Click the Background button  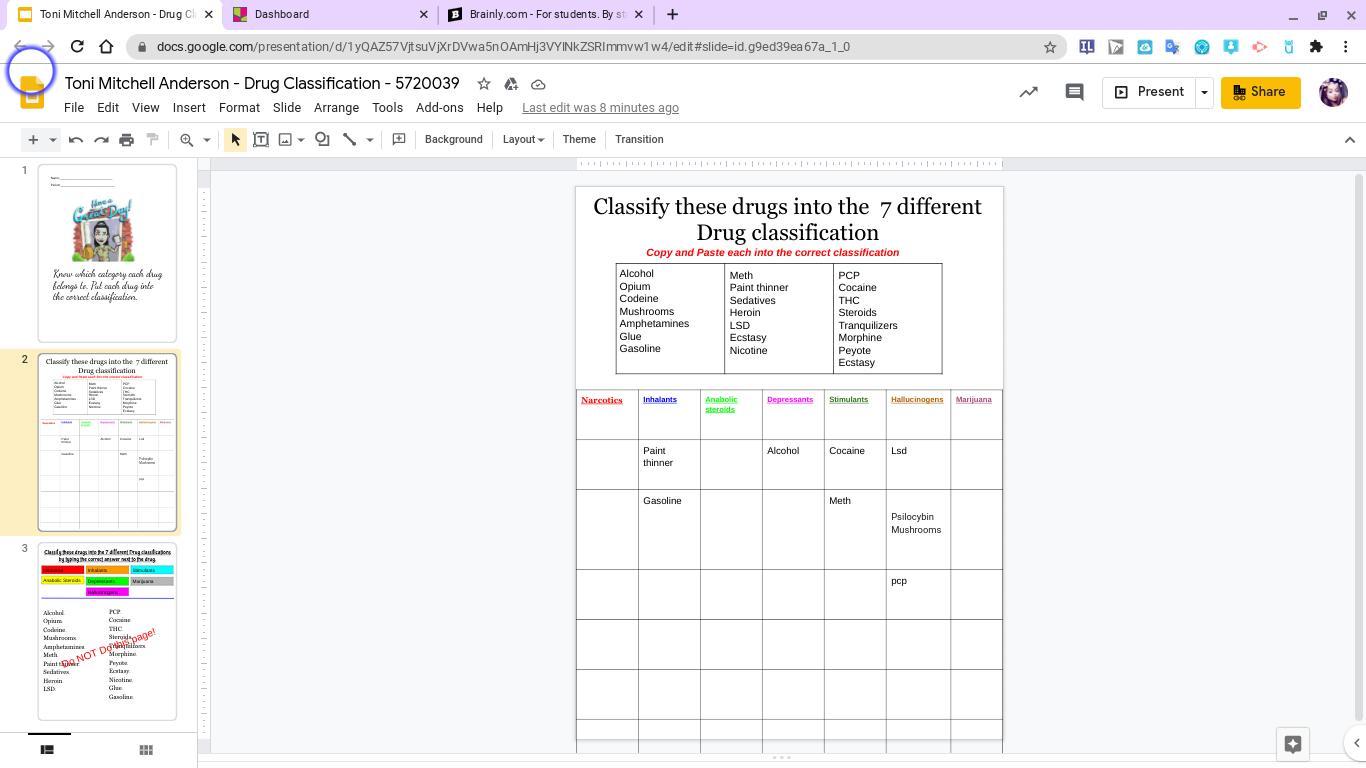tap(453, 140)
